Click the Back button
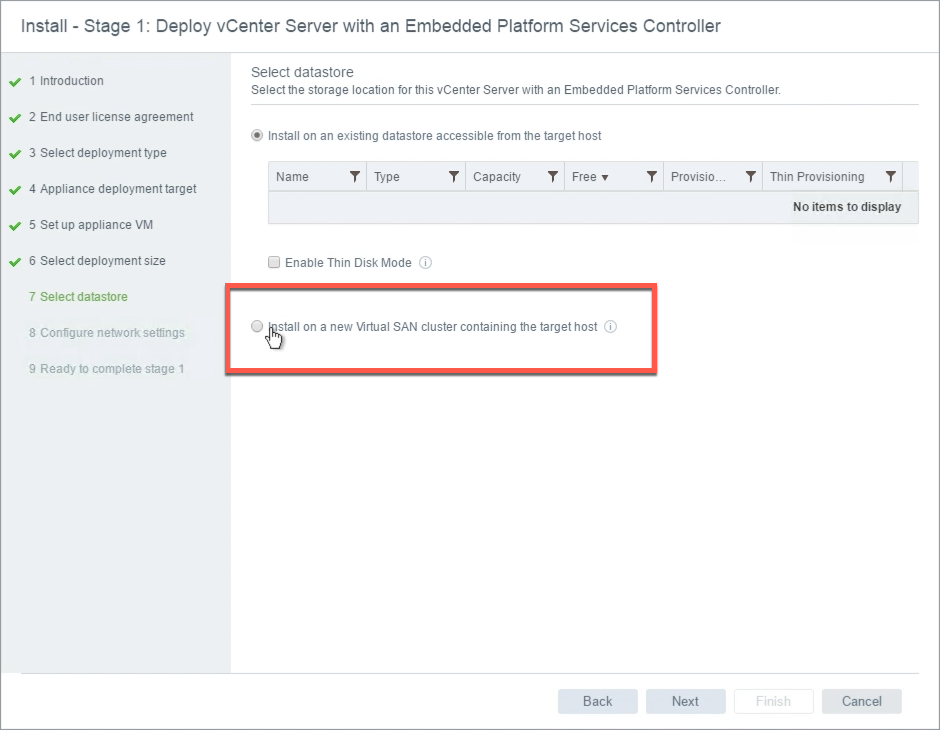The height and width of the screenshot is (730, 940). [598, 701]
